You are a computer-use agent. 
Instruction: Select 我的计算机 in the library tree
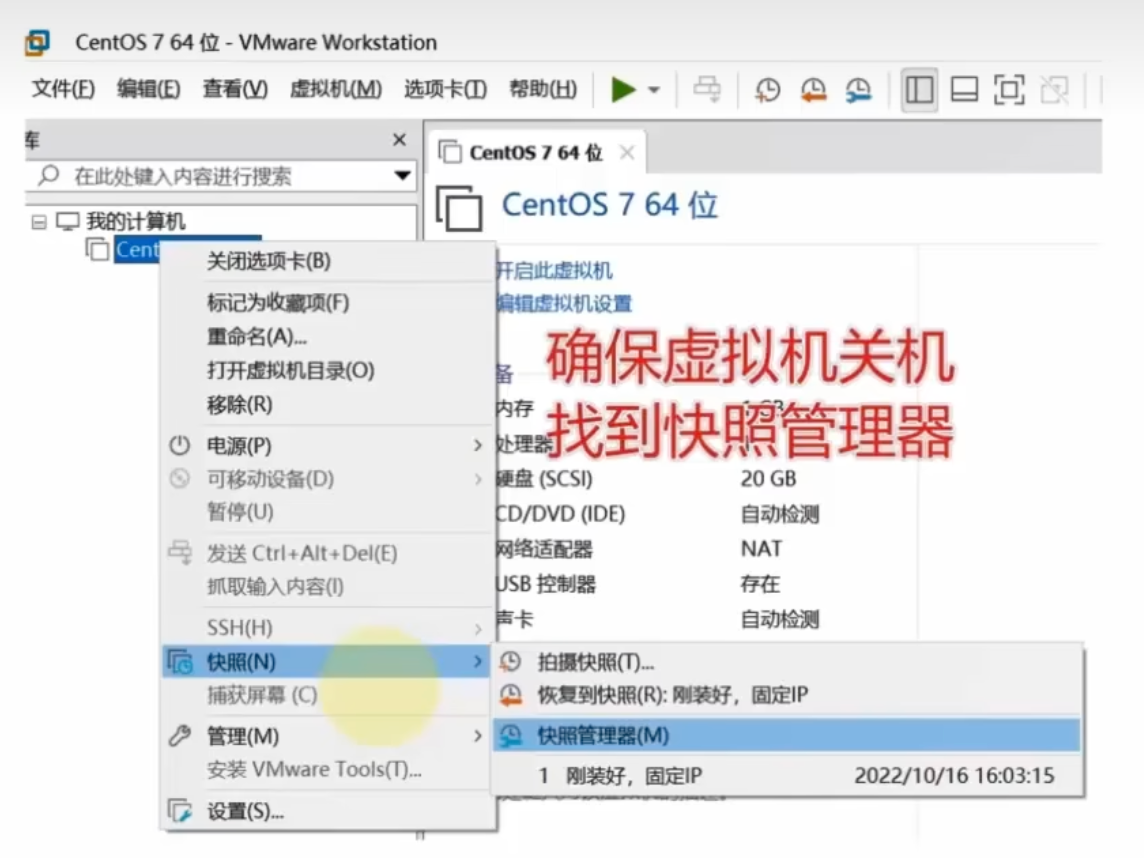point(136,221)
